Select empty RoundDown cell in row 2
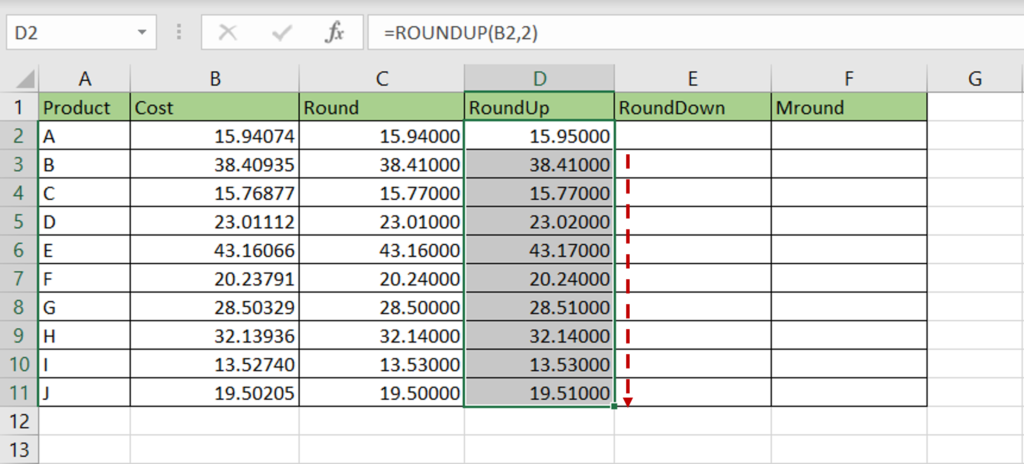The image size is (1024, 464). click(693, 136)
